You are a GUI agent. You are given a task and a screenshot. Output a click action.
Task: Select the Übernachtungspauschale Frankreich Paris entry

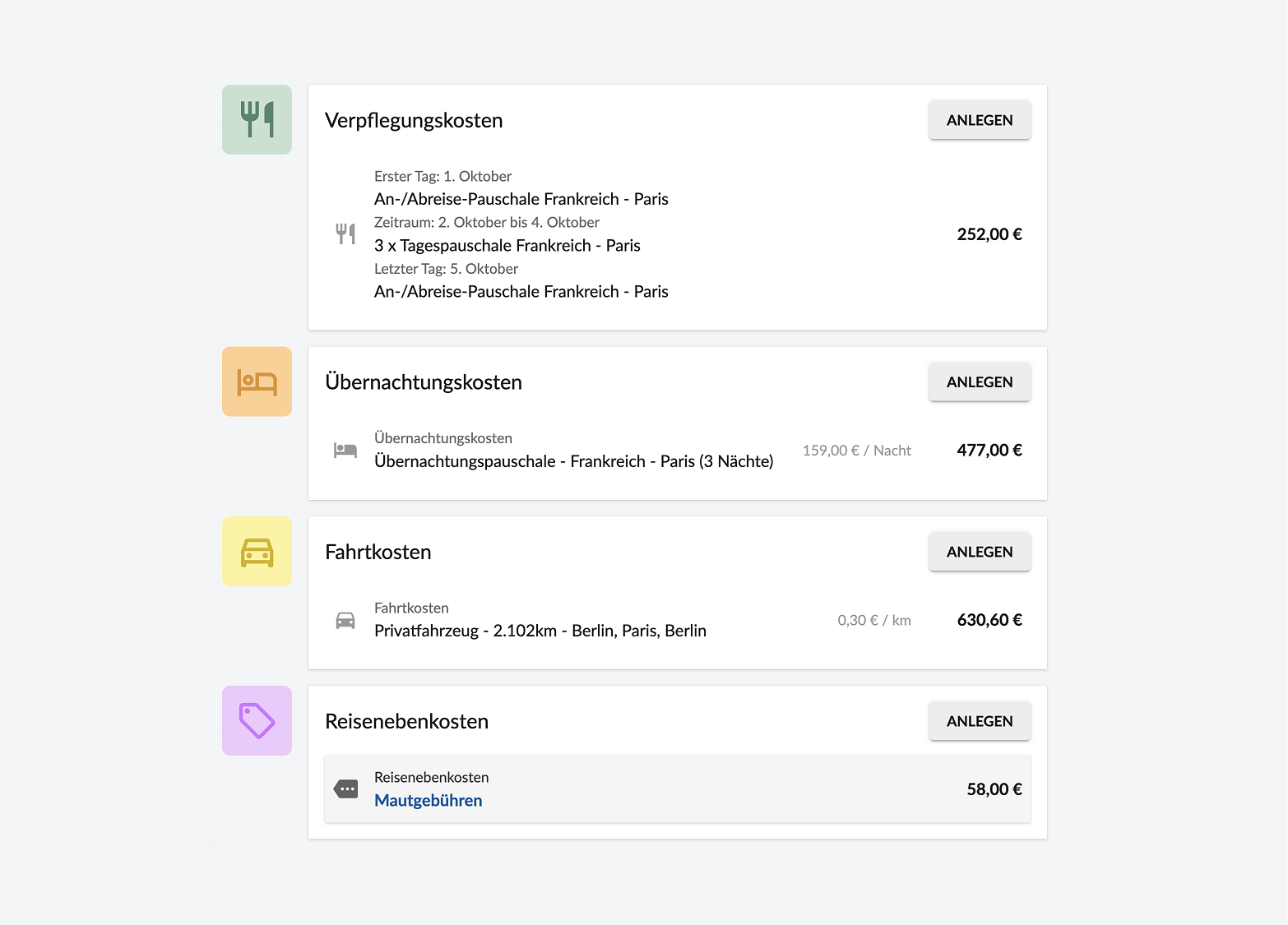pyautogui.click(x=573, y=461)
